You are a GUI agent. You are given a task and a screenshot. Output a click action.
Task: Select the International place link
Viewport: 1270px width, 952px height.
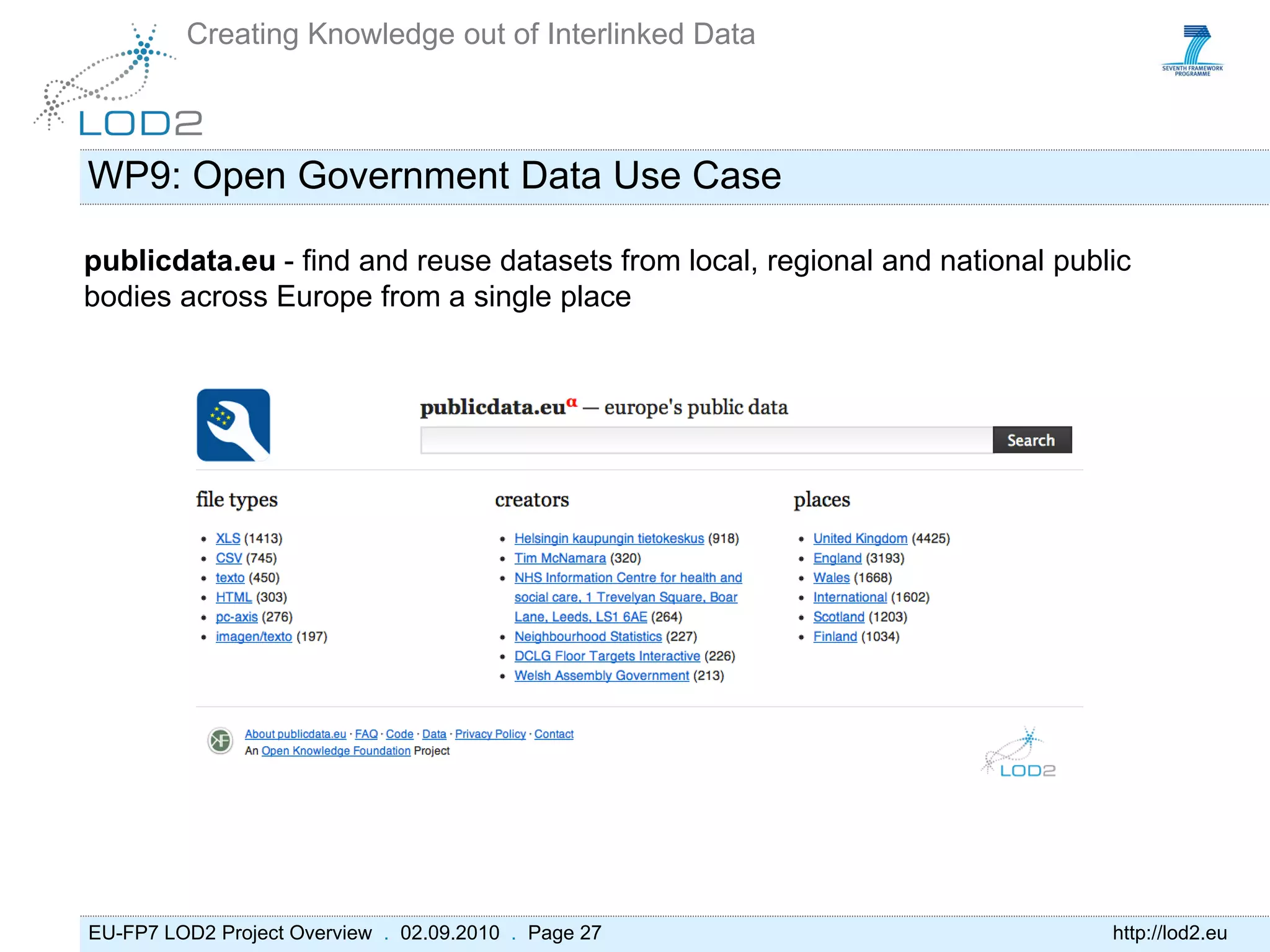coord(850,597)
